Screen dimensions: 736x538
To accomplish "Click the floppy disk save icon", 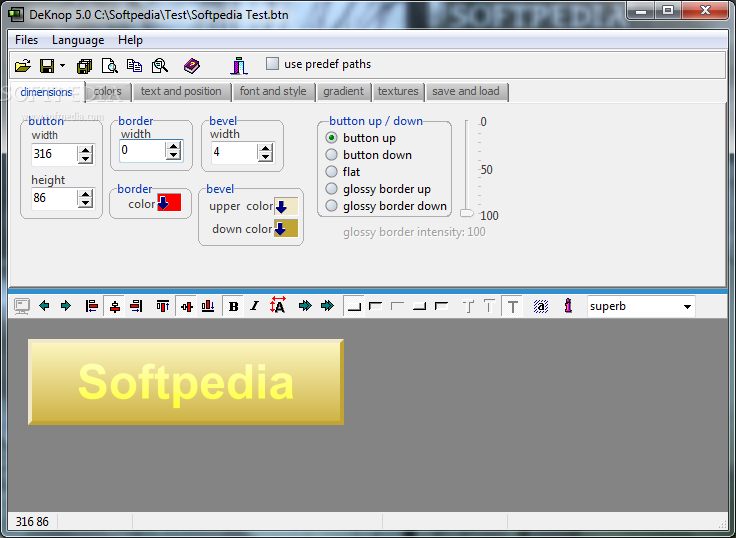I will [47, 66].
